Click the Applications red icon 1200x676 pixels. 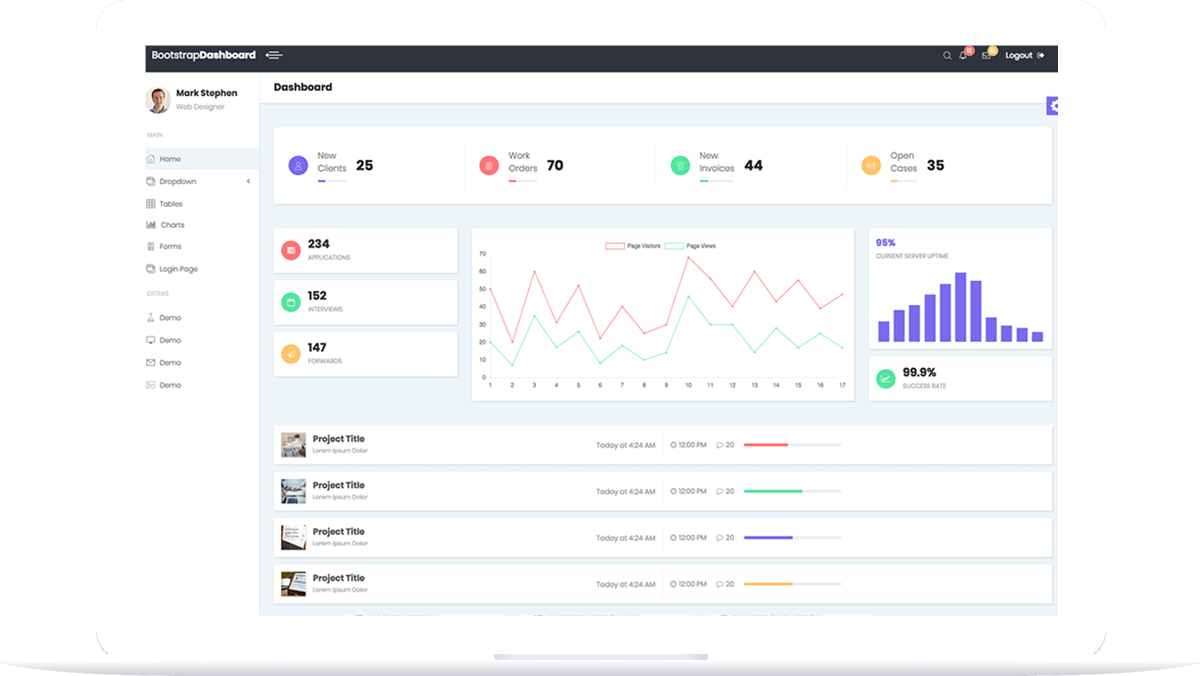[291, 250]
